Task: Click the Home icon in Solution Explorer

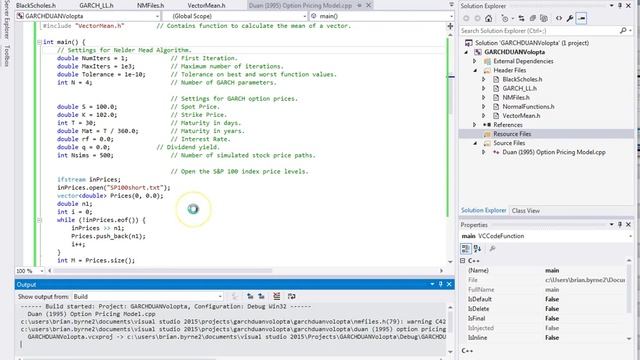Action: click(x=489, y=18)
